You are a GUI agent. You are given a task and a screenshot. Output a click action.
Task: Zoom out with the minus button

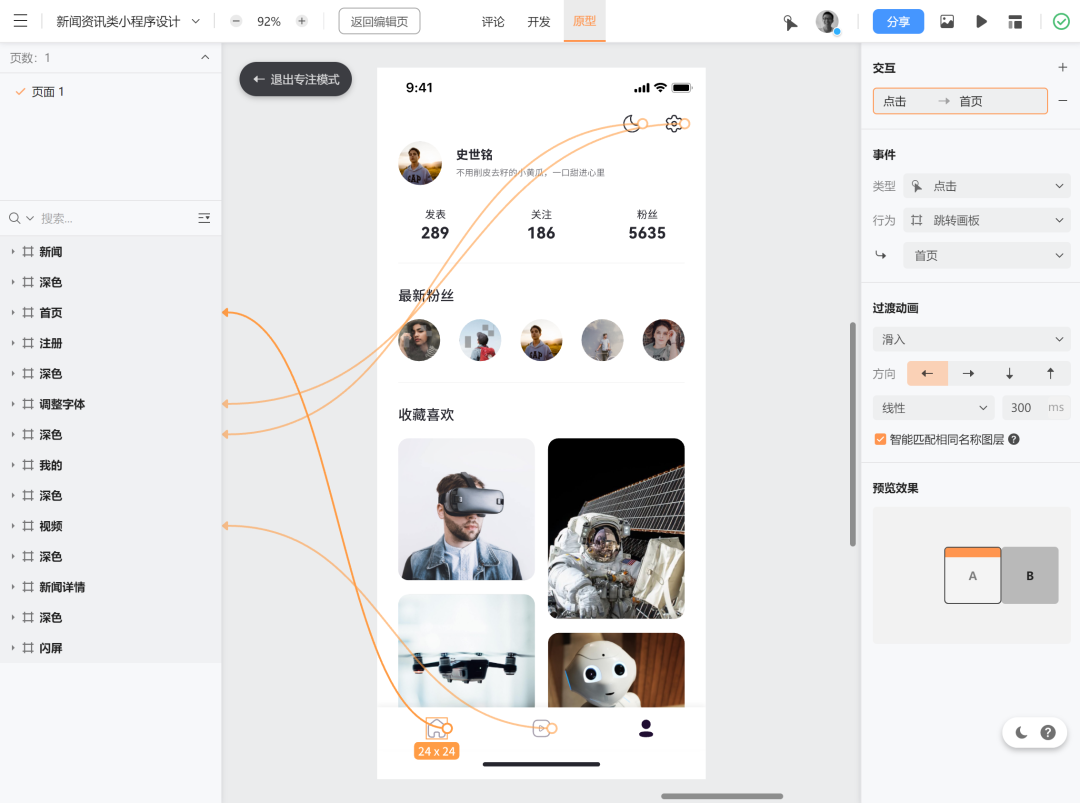pyautogui.click(x=236, y=21)
